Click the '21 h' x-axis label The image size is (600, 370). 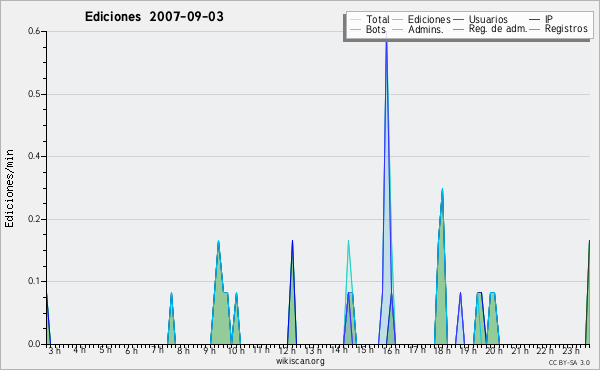[x=520, y=351]
